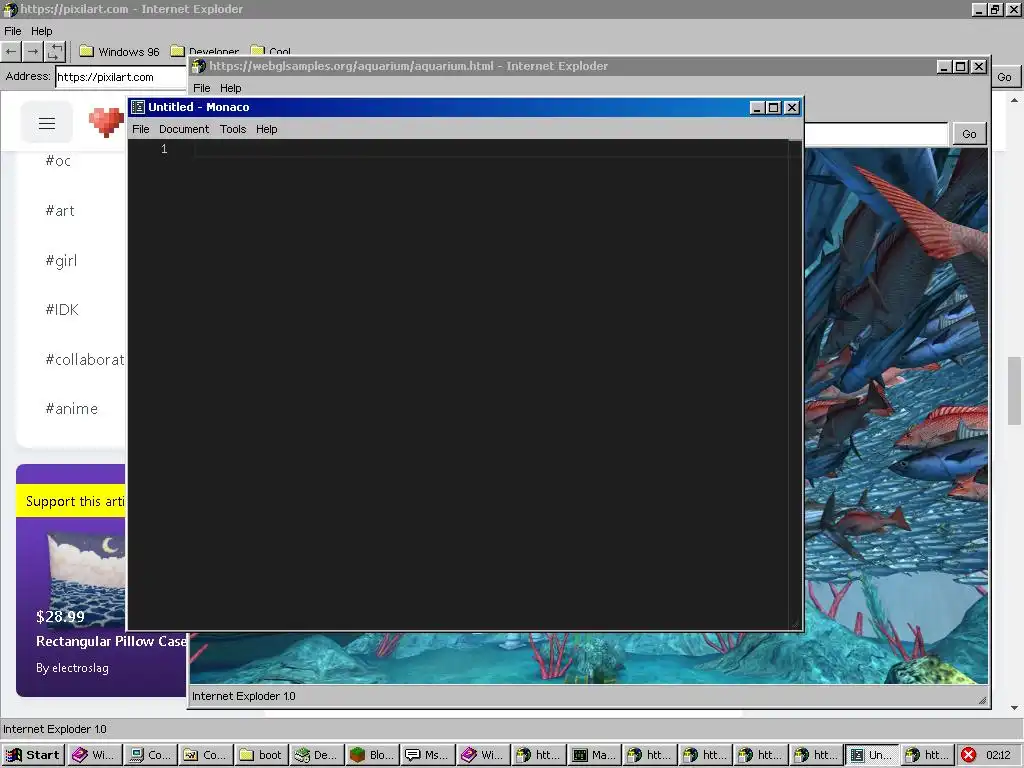The height and width of the screenshot is (768, 1024).
Task: Click the aquarium window's resize grip
Action: [x=982, y=699]
